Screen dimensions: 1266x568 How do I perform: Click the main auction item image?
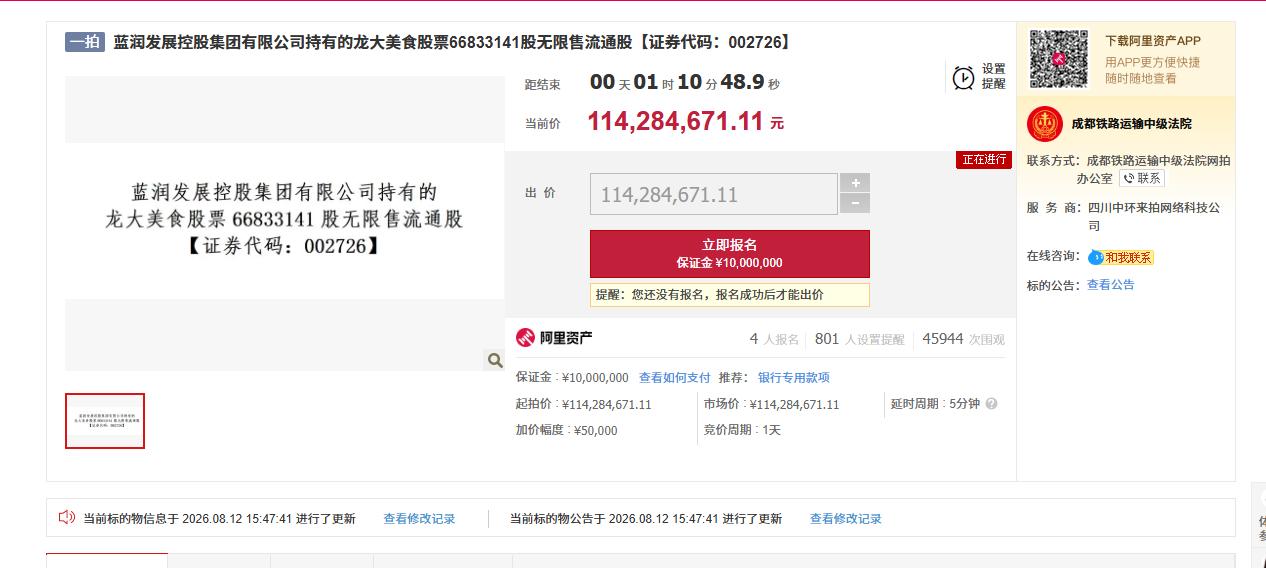pyautogui.click(x=285, y=223)
